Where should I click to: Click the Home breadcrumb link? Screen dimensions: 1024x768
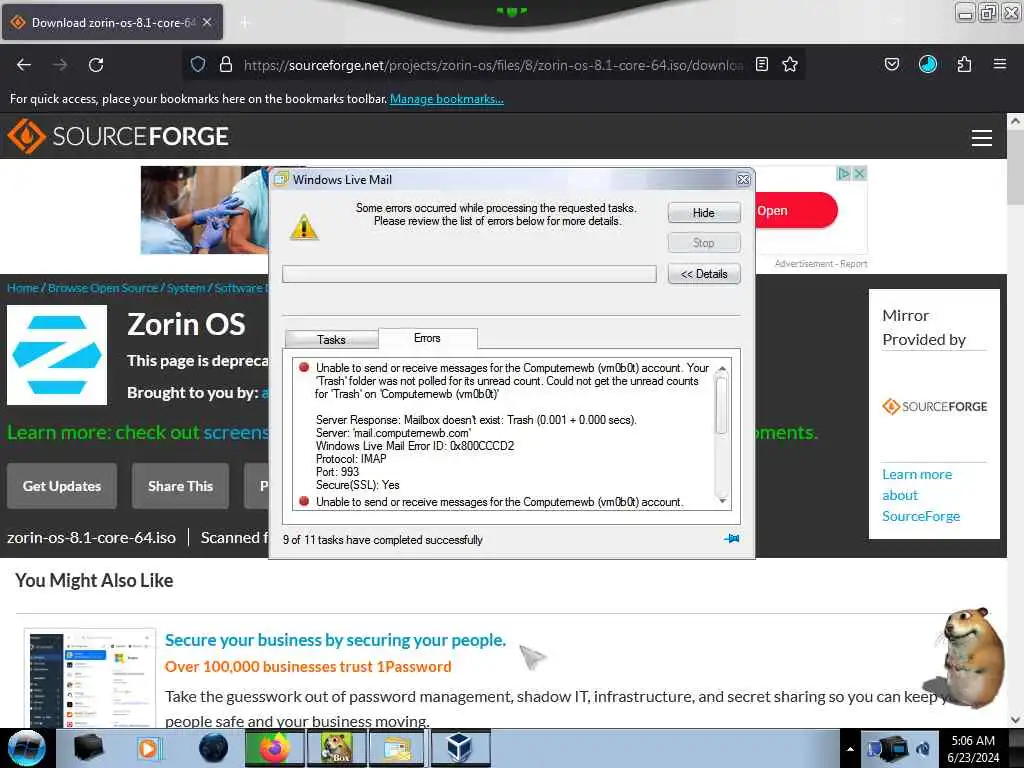click(23, 288)
